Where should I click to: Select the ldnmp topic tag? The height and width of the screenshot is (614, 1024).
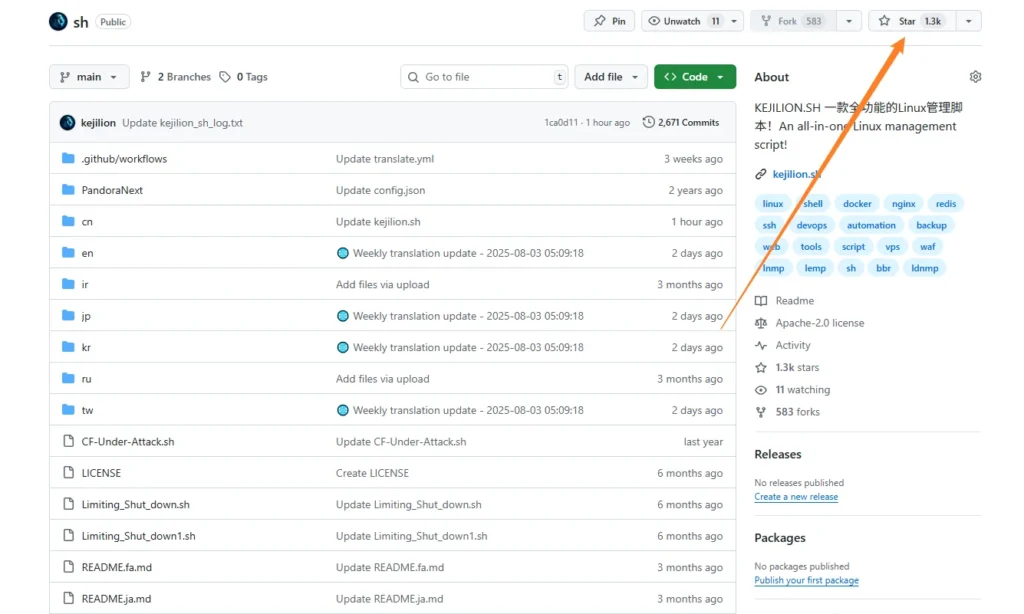[x=925, y=268]
